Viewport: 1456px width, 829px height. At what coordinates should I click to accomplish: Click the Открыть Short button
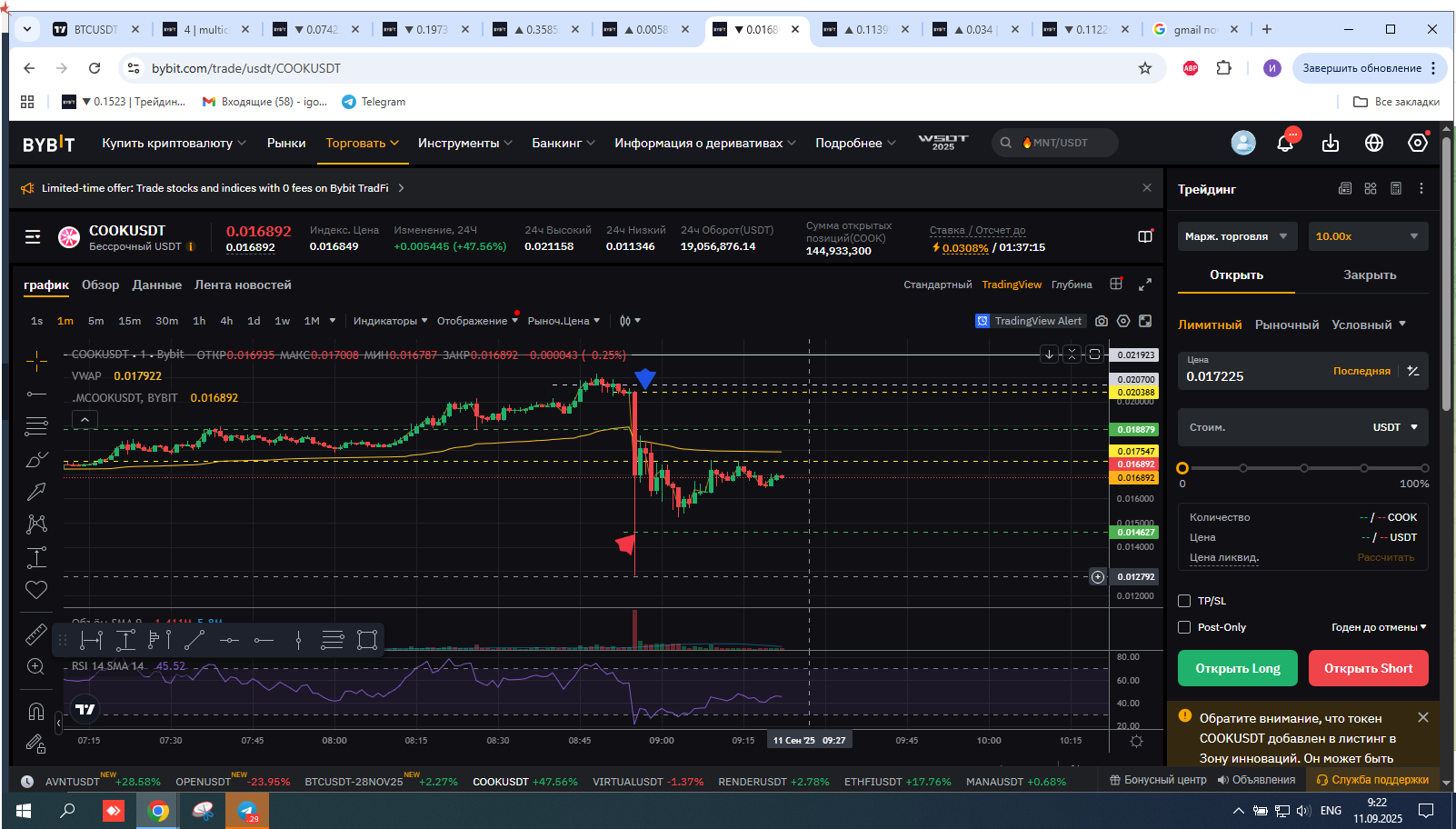[x=1369, y=668]
